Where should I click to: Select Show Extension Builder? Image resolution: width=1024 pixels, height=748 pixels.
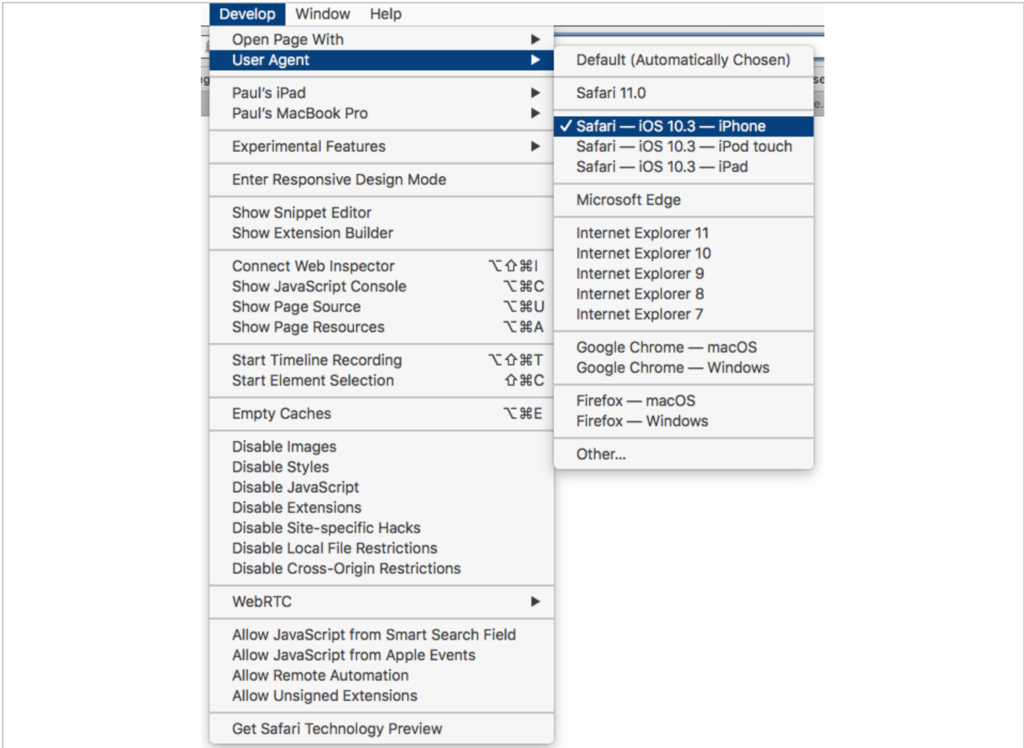point(381,233)
